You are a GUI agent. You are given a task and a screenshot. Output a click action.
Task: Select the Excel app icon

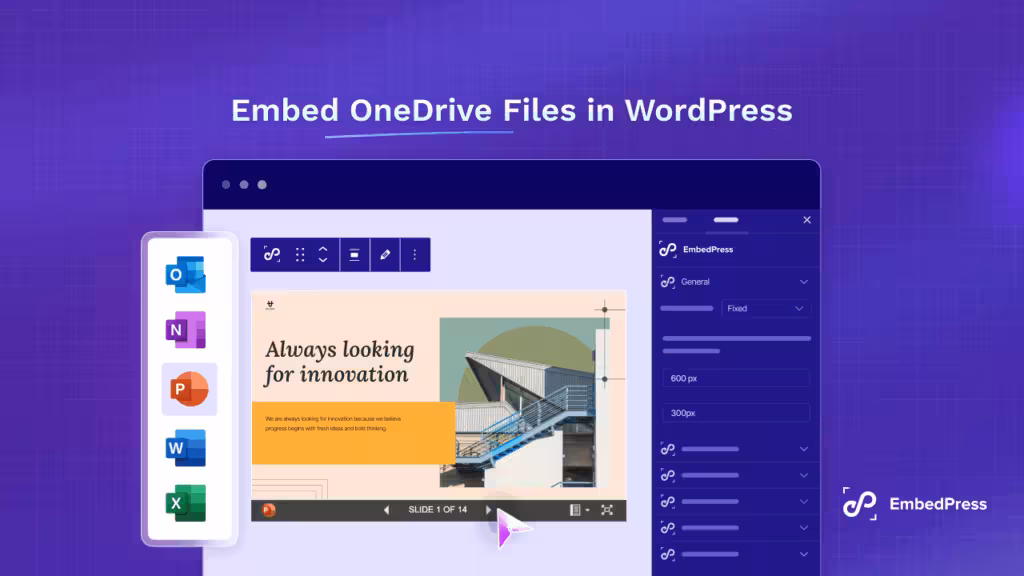[186, 503]
